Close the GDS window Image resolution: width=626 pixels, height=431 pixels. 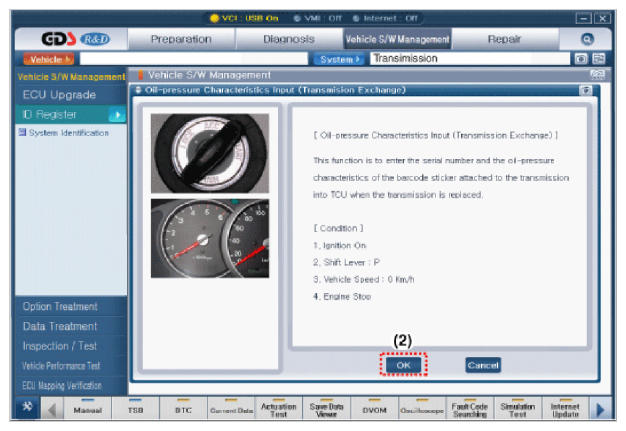click(x=602, y=18)
